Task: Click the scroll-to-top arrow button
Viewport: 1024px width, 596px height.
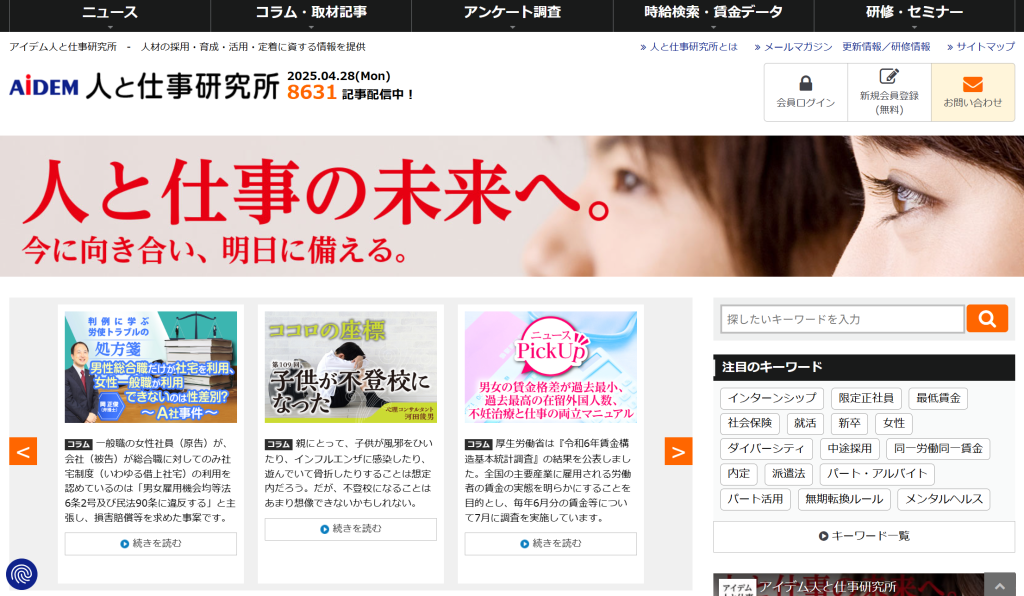Action: point(999,586)
